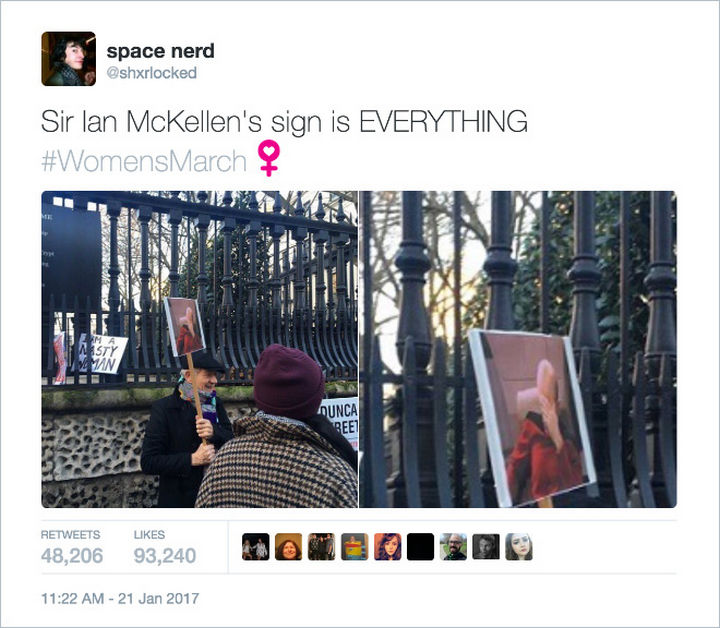Click the tweet text about Sir Ian McKellen

284,122
